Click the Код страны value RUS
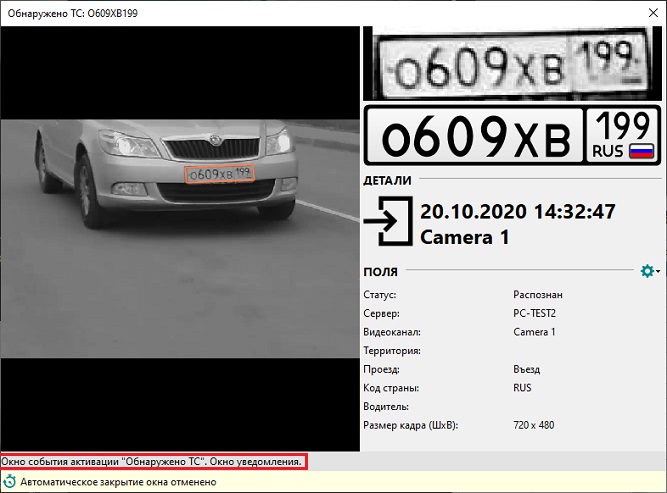Screen dimensions: 667x493 pos(522,388)
